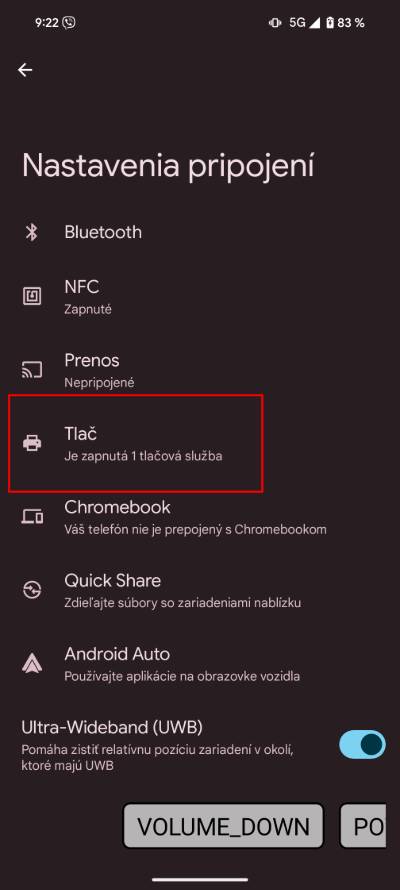Click the VOLUME_DOWN button

(x=223, y=826)
